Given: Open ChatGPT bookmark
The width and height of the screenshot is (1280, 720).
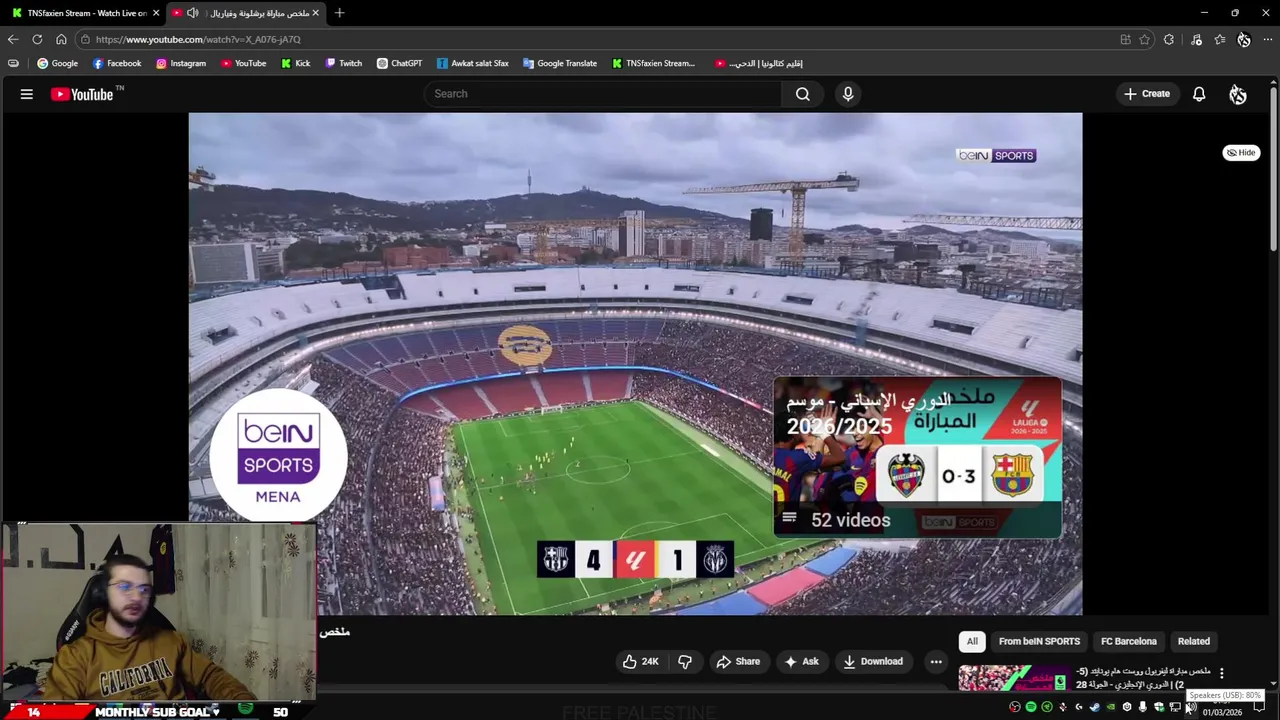Looking at the screenshot, I should pyautogui.click(x=399, y=63).
